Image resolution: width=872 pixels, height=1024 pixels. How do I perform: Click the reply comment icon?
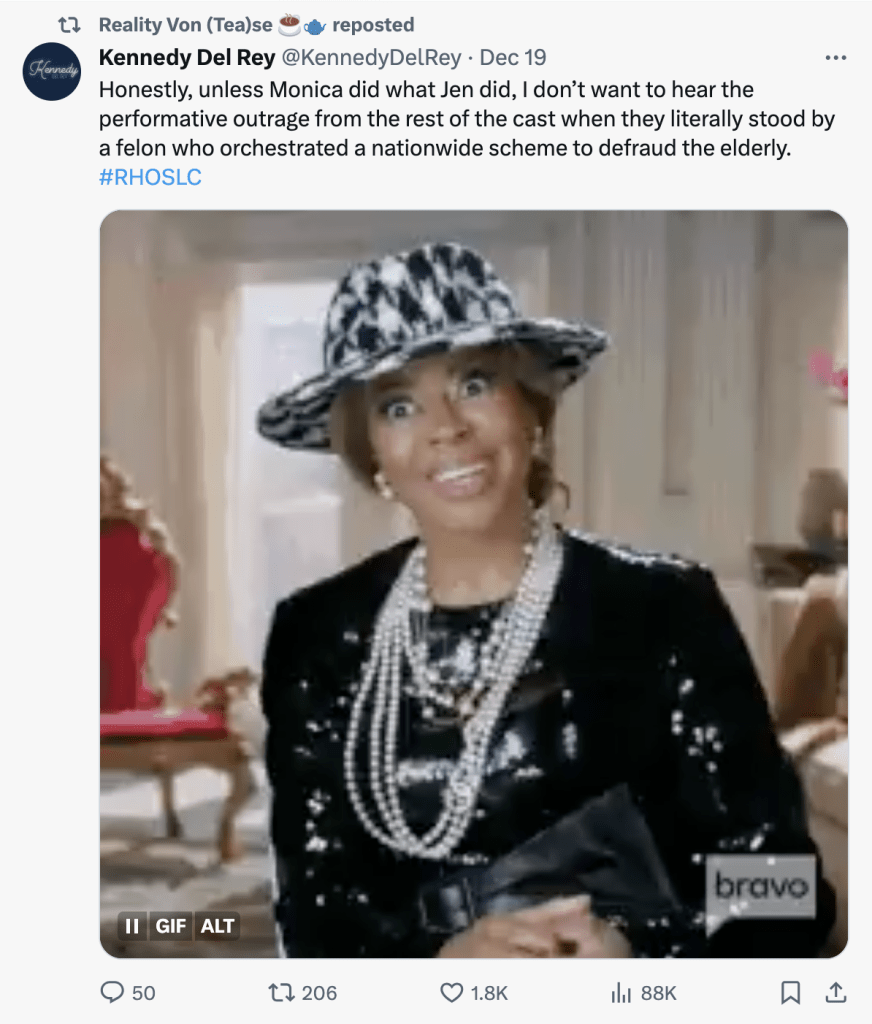pos(112,992)
